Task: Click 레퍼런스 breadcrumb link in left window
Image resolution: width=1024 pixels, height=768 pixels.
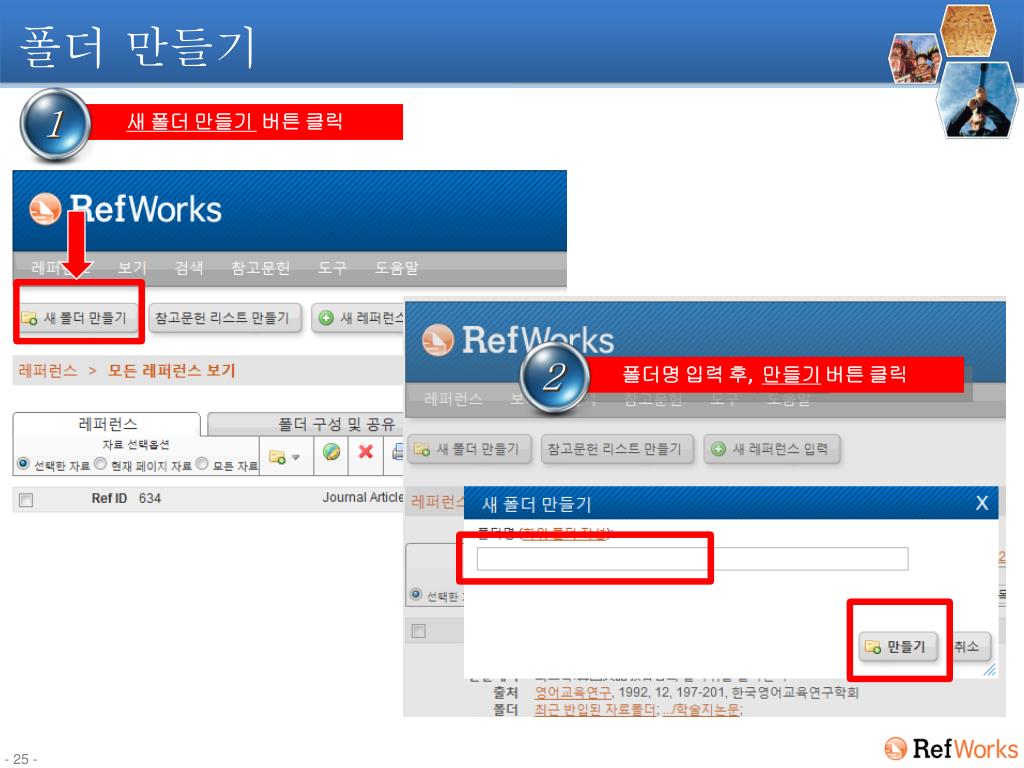Action: click(x=48, y=371)
